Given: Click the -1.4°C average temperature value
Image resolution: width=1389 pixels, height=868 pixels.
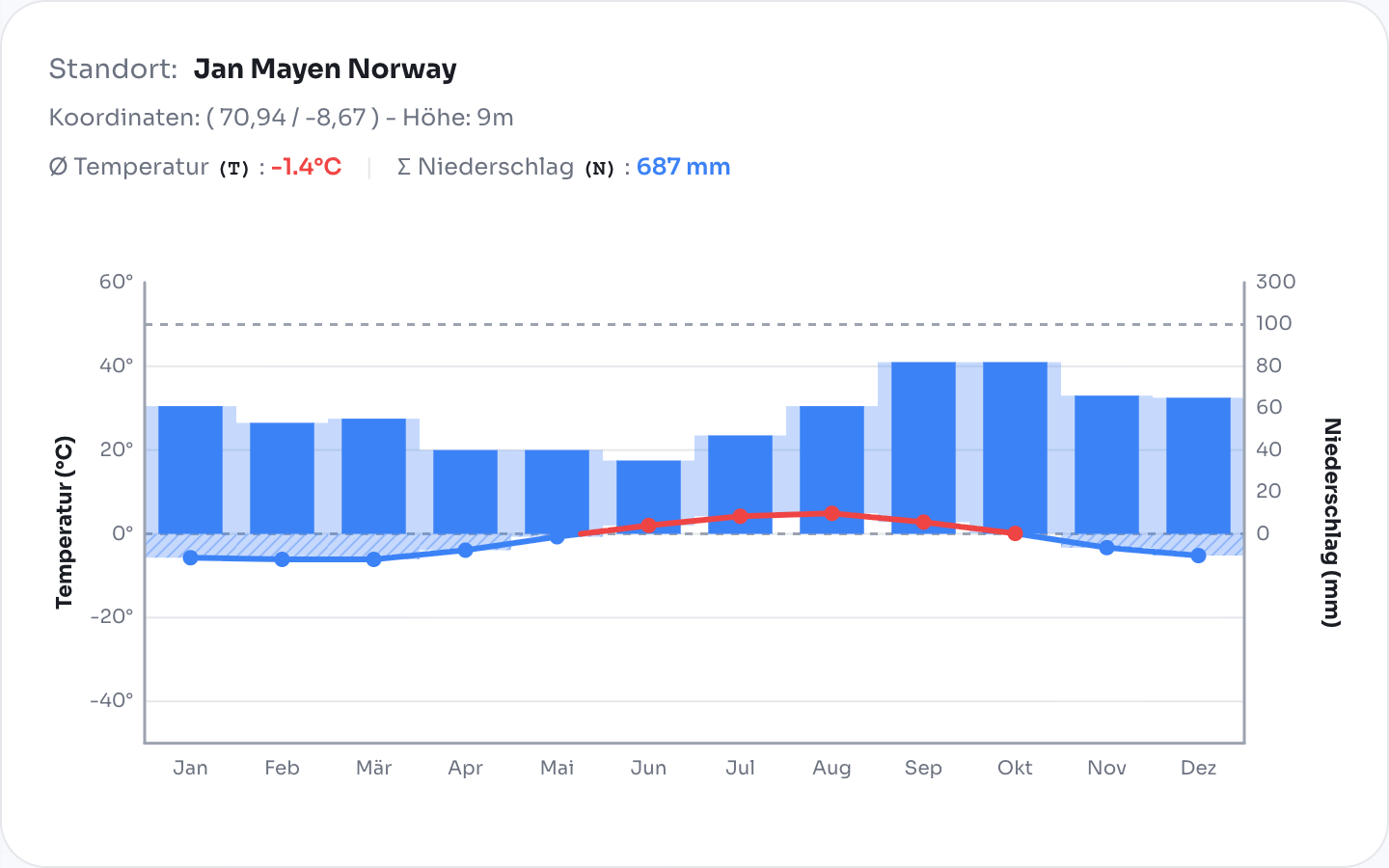Looking at the screenshot, I should [306, 167].
